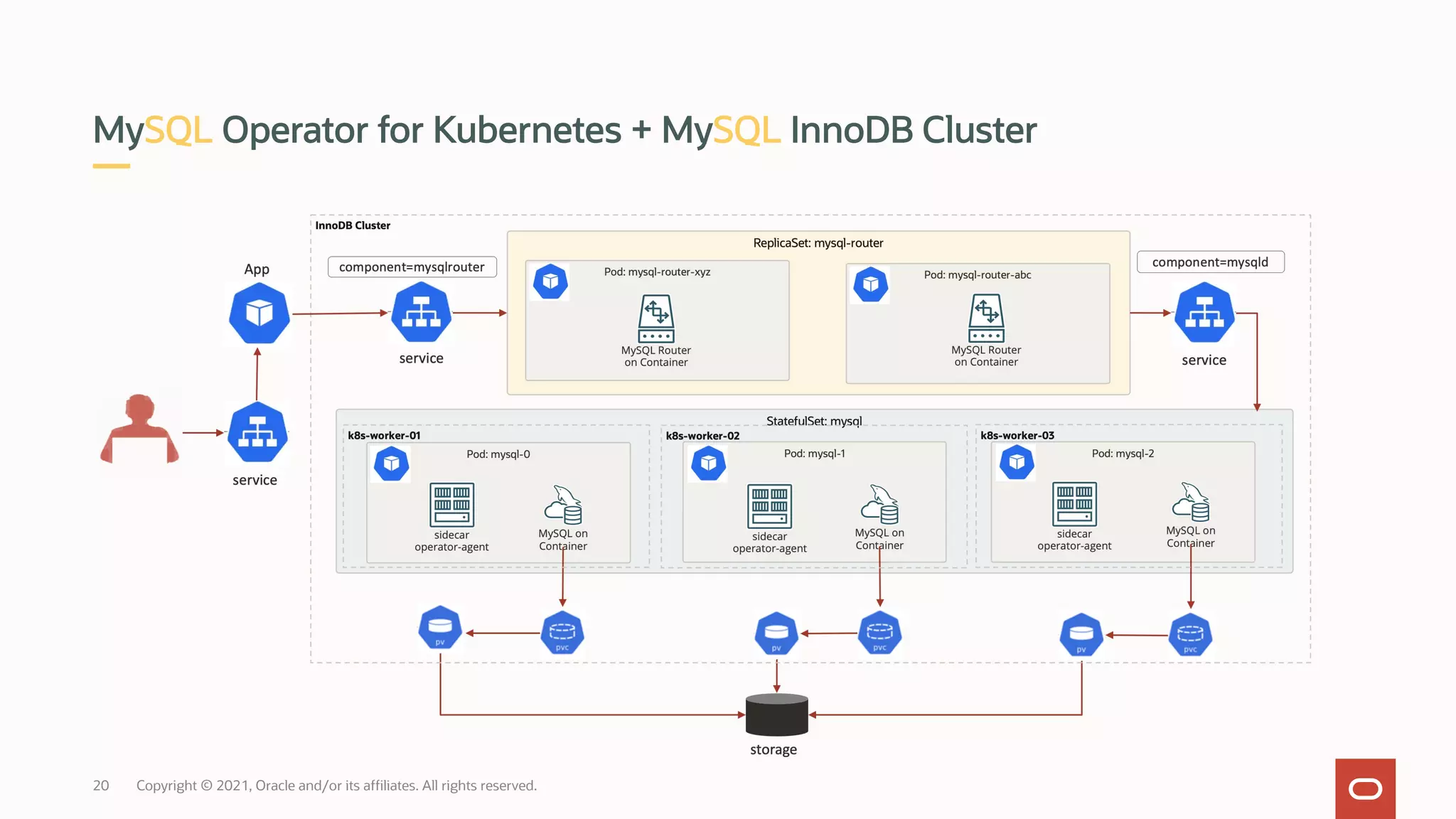Click the service icon under component=mysqld
Screen dimensions: 1456x819
(x=1204, y=313)
